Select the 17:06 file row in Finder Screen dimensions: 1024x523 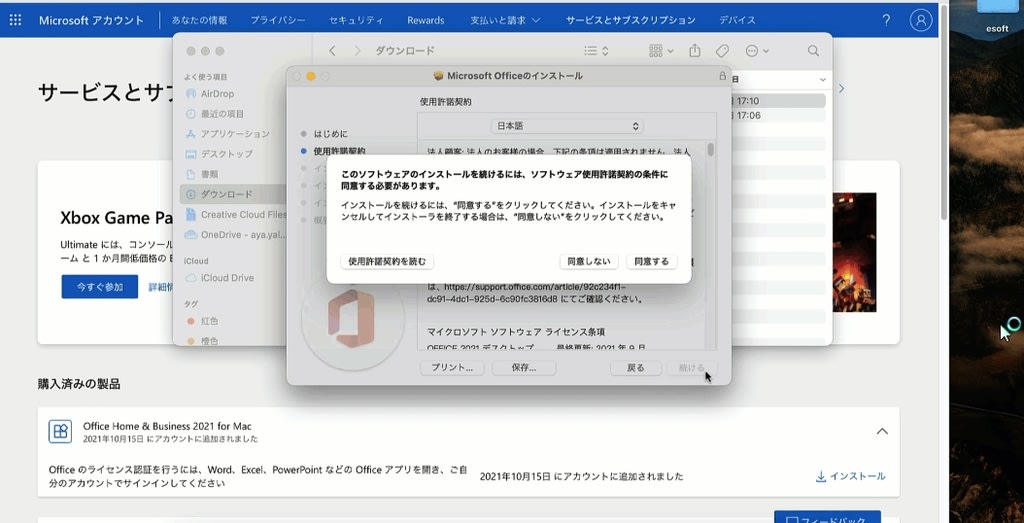[x=778, y=116]
